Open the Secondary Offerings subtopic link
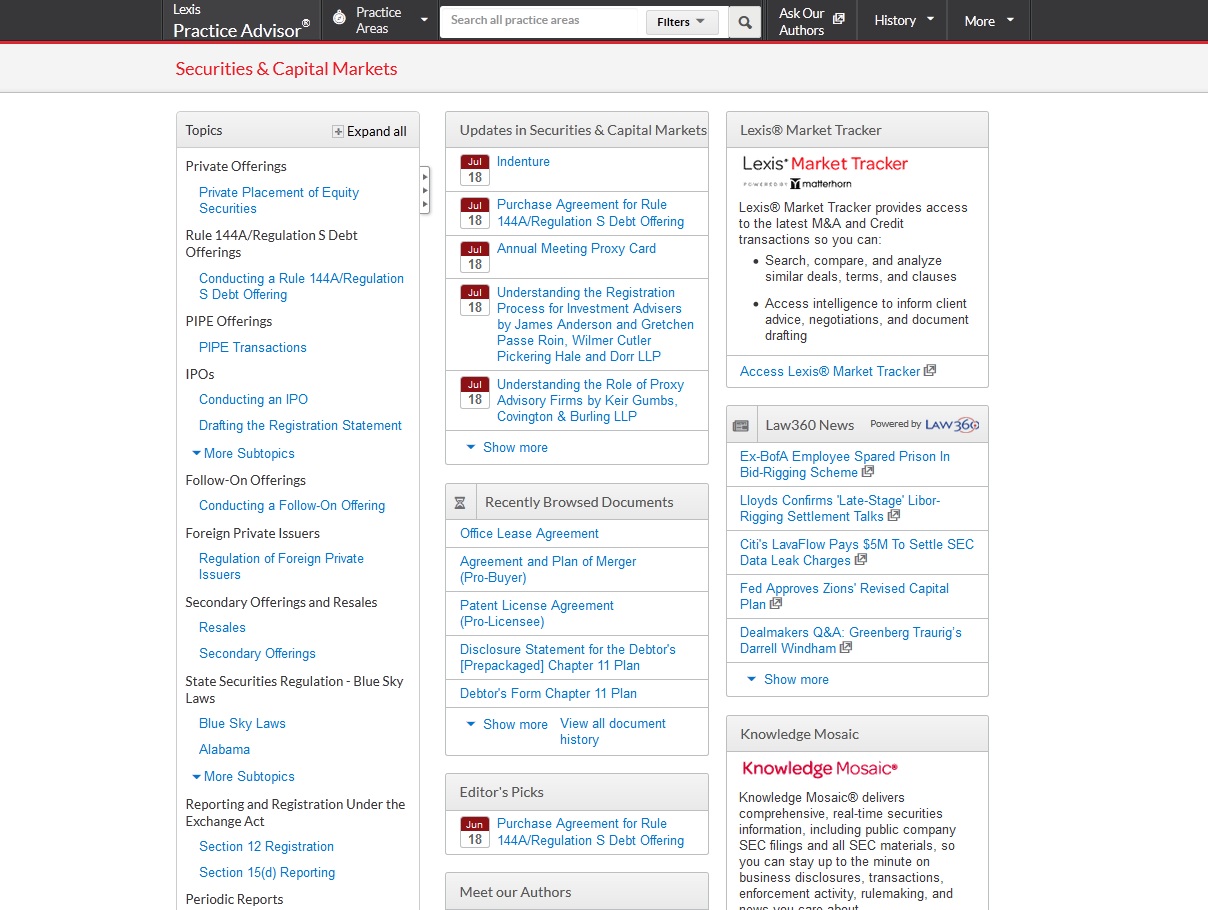 [x=257, y=653]
